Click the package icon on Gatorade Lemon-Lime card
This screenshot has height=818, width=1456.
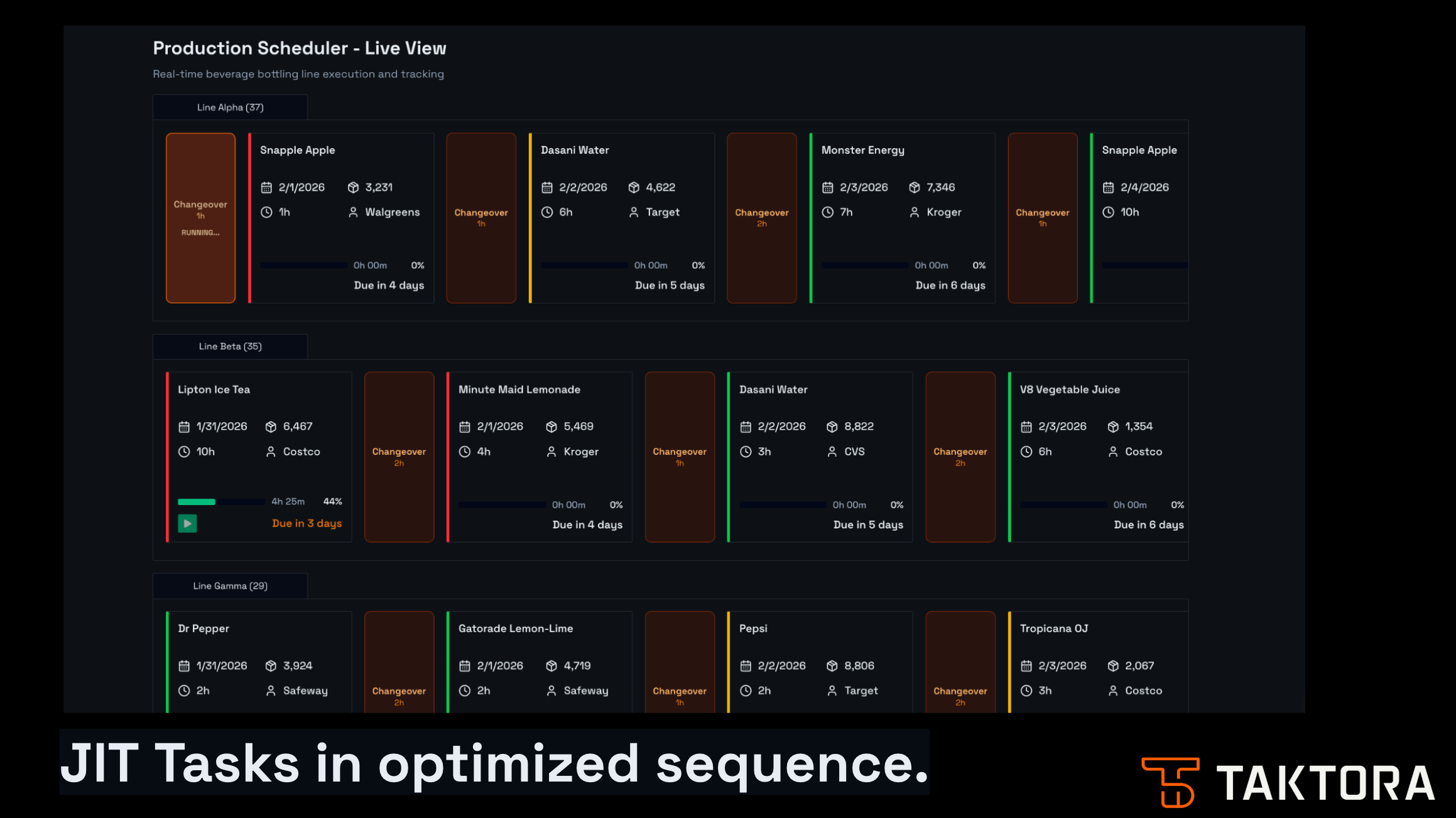[551, 665]
